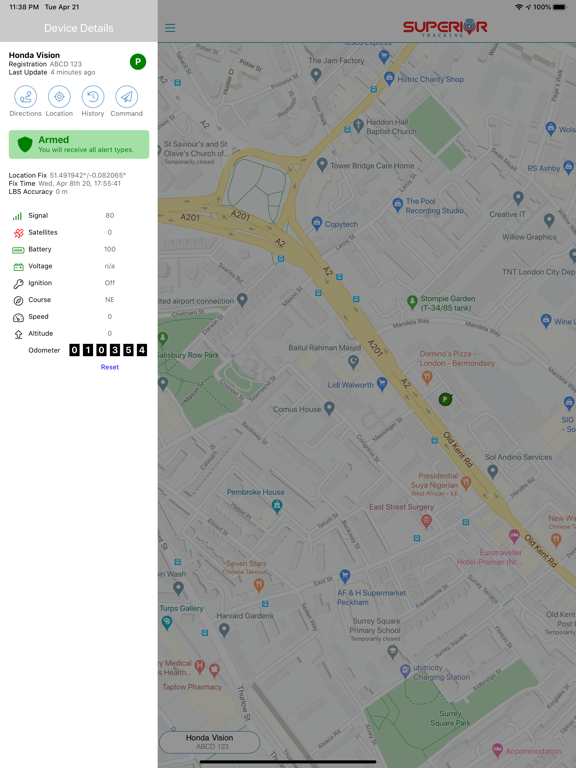Tap the Registration ABCD 123 text
This screenshot has width=576, height=768.
point(45,64)
